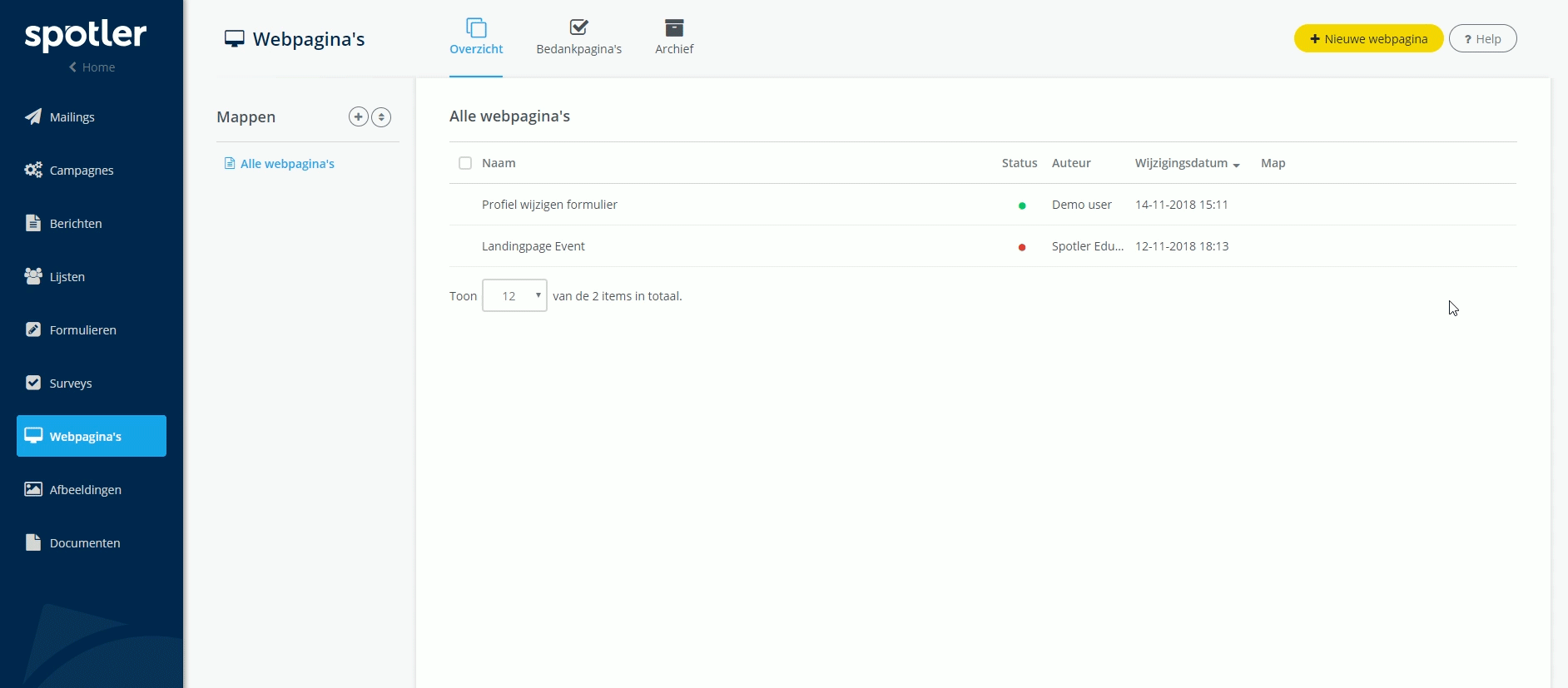The width and height of the screenshot is (1568, 688).
Task: Open Documenten in the sidebar
Action: point(92,542)
